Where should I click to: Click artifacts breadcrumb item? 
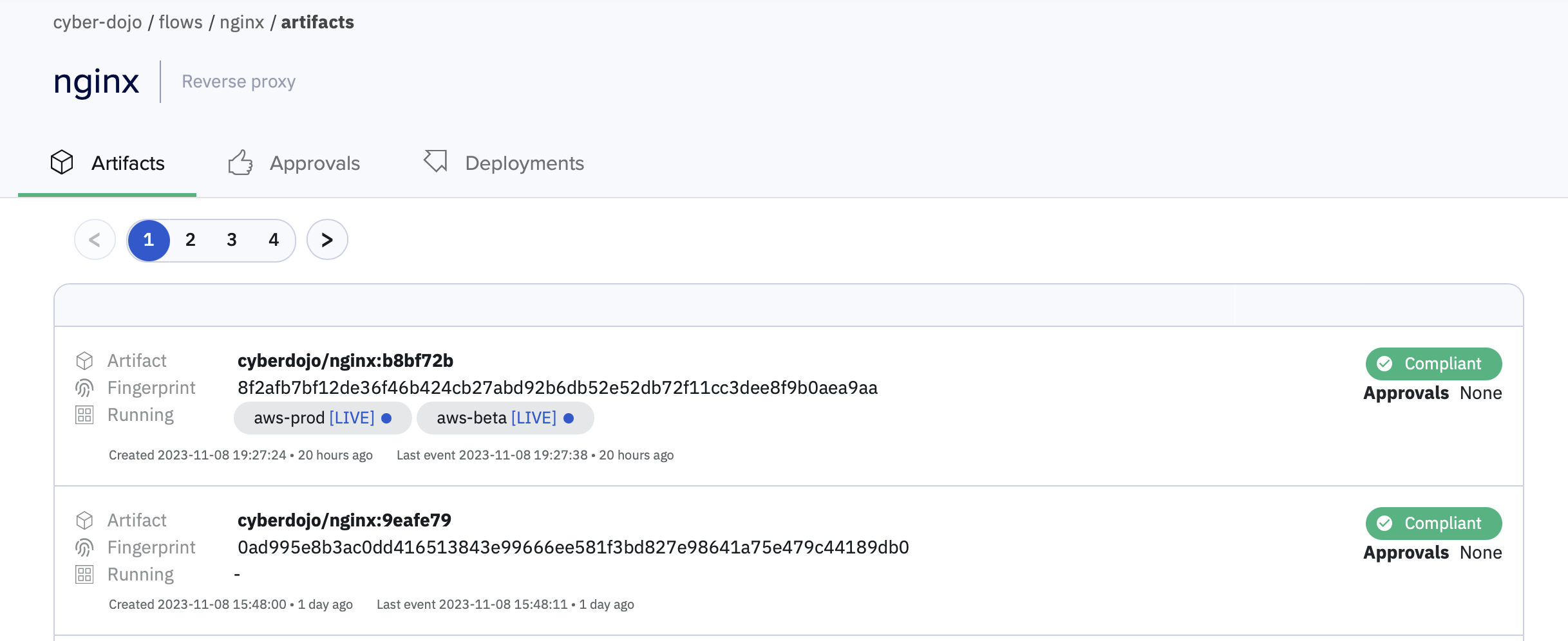pos(317,23)
